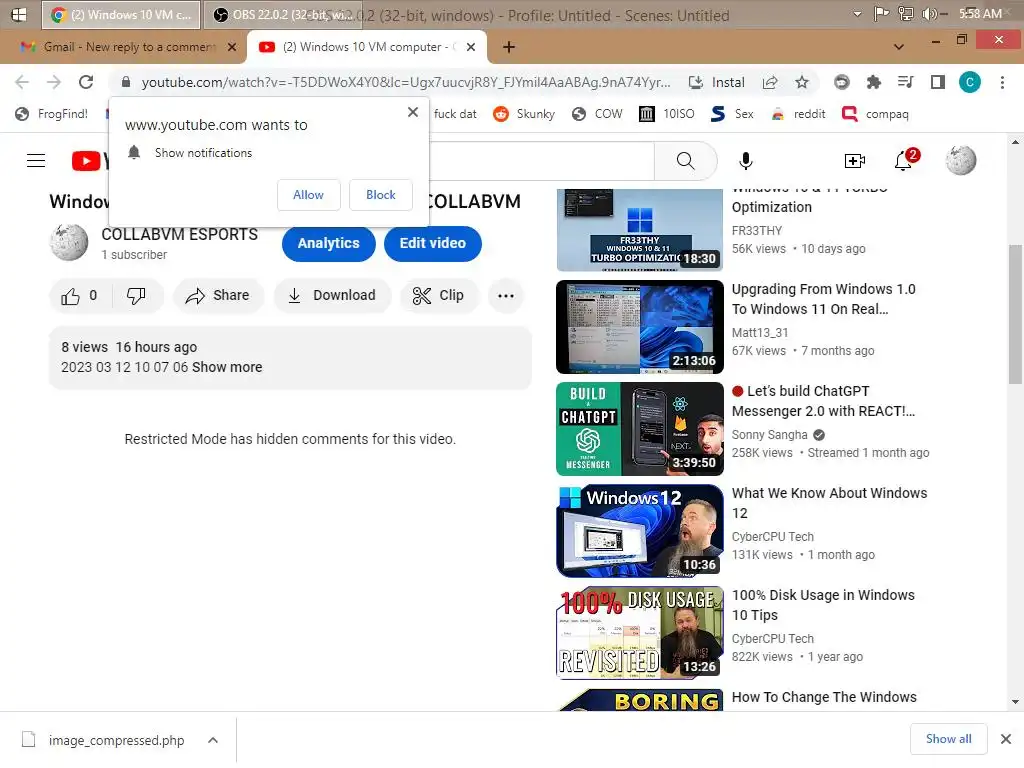This screenshot has width=1024, height=768.
Task: Share the video
Action: pyautogui.click(x=218, y=296)
